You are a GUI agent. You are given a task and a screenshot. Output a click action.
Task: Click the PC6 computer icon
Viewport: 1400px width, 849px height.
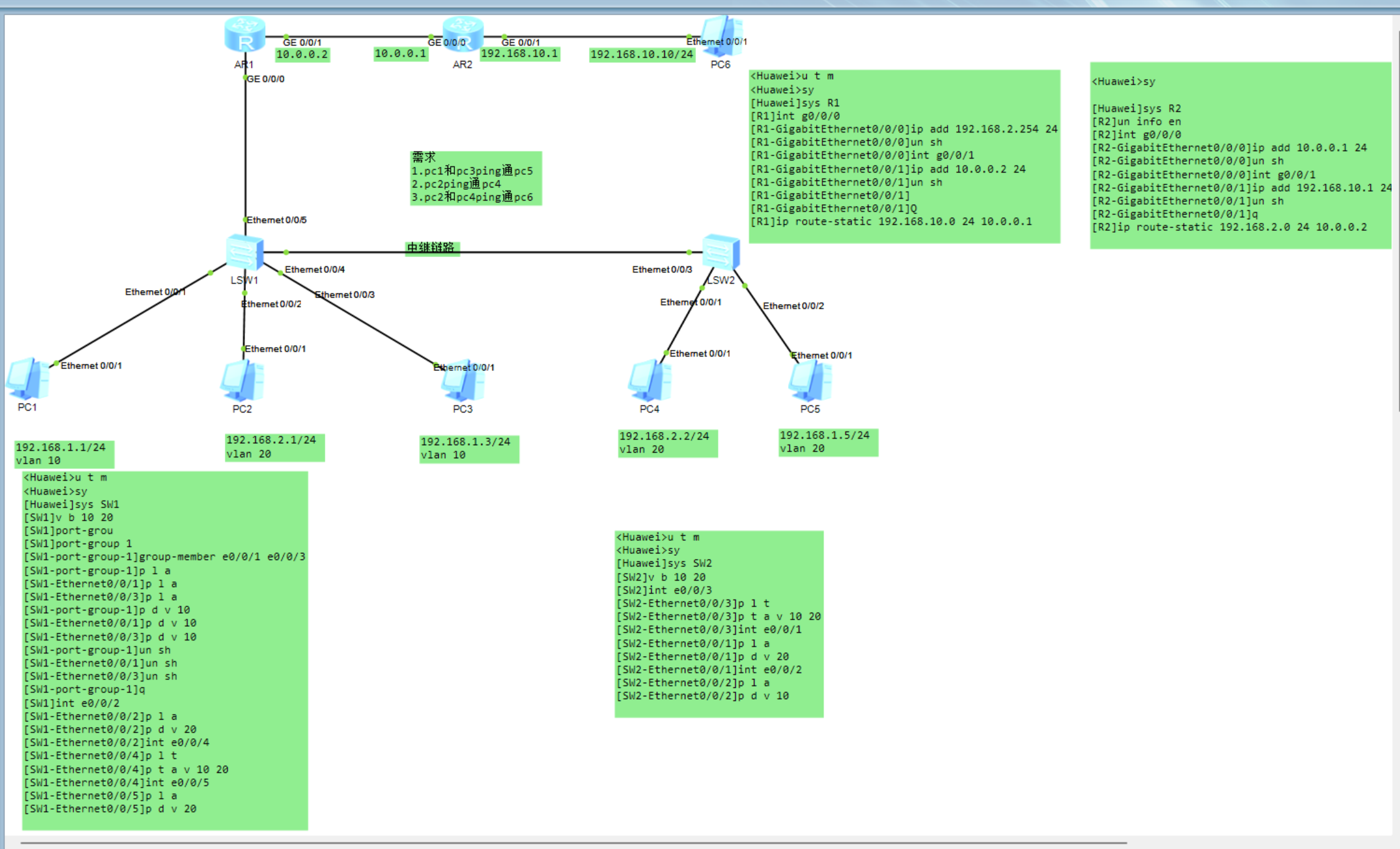(722, 36)
